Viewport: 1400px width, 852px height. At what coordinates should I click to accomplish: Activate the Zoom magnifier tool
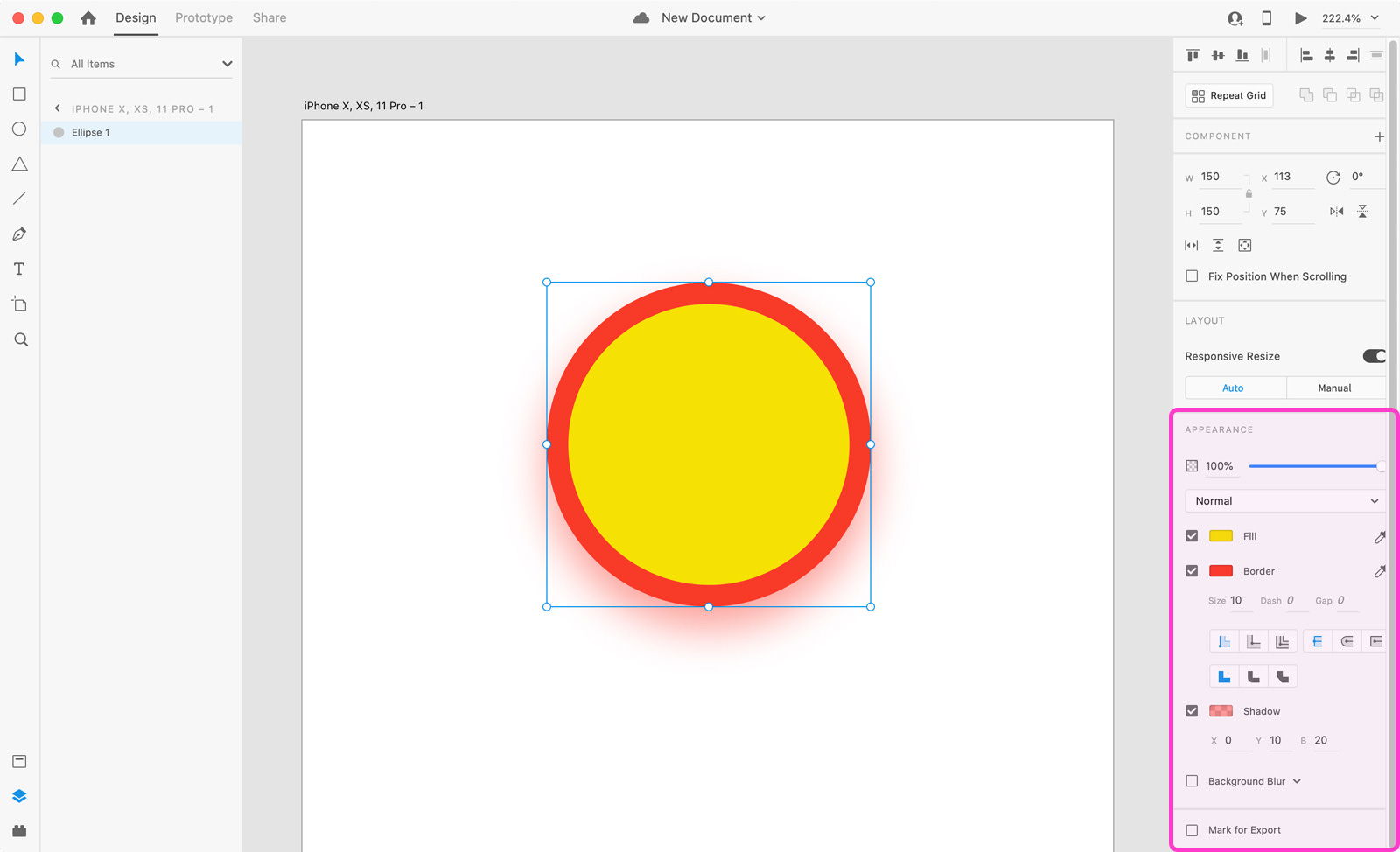21,339
